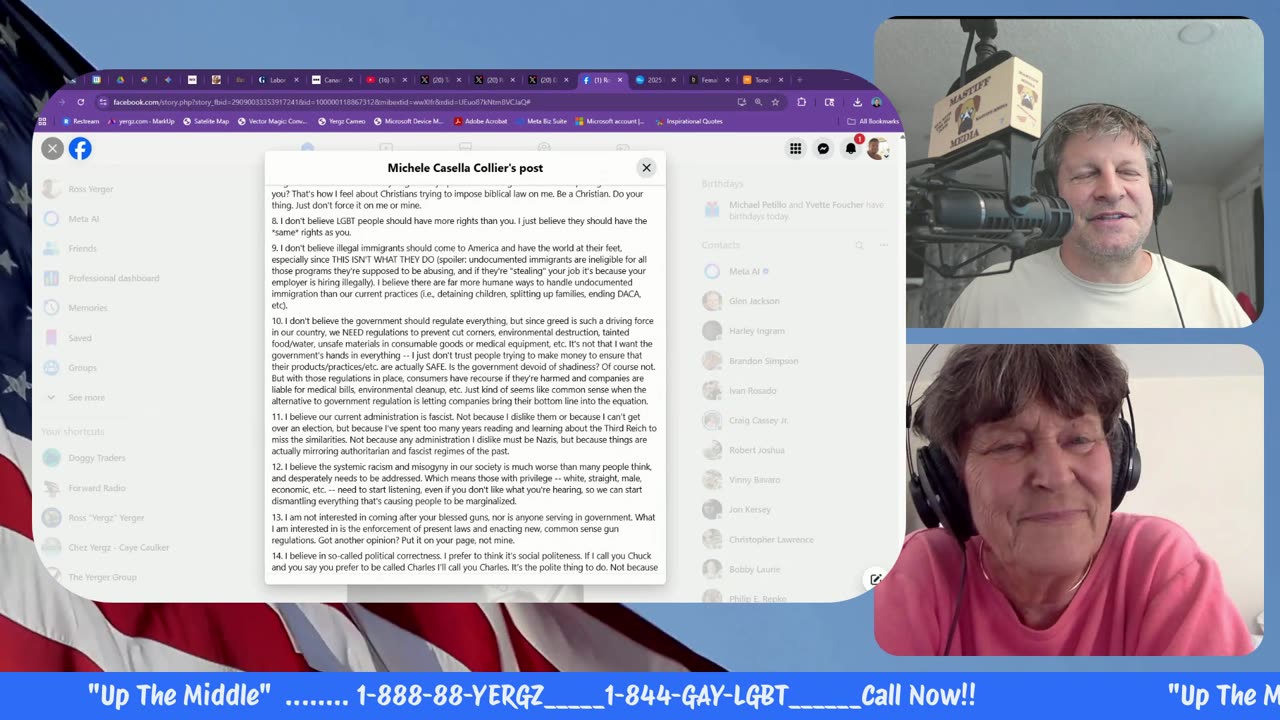This screenshot has height=720, width=1280.
Task: Close Michele Casella Collier's post dialog
Action: pos(646,168)
